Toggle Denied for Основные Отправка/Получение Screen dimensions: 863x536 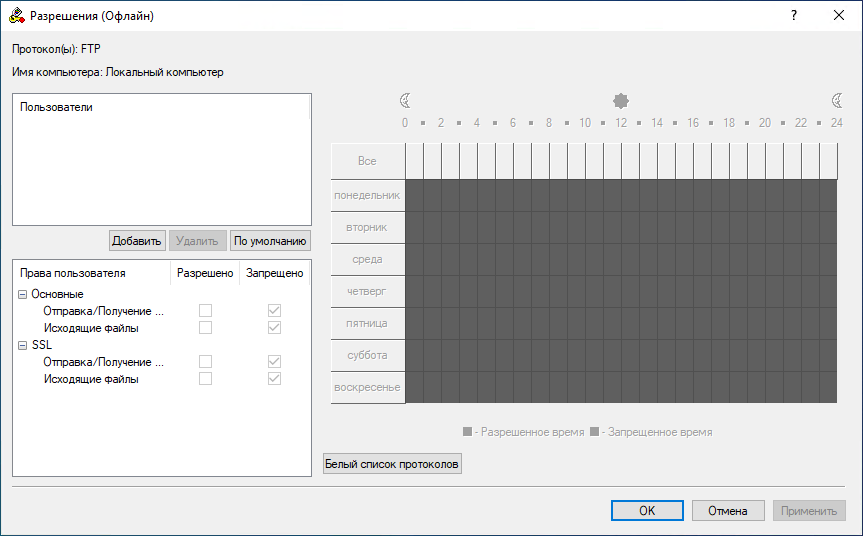point(274,310)
